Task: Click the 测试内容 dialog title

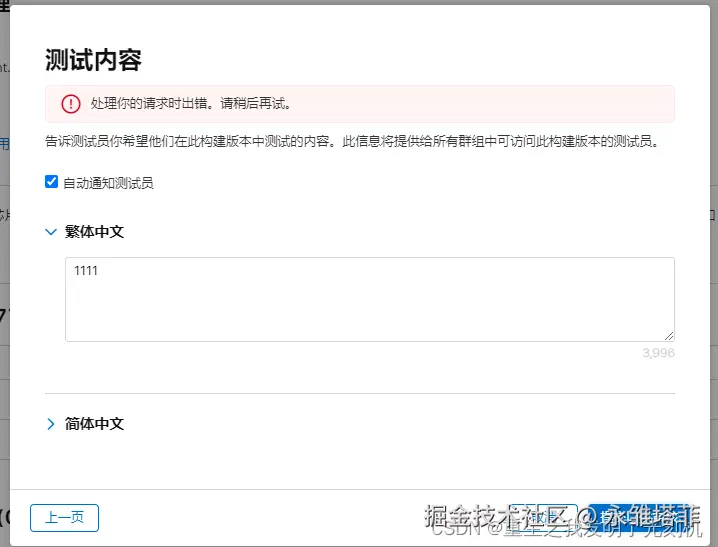Action: click(93, 60)
